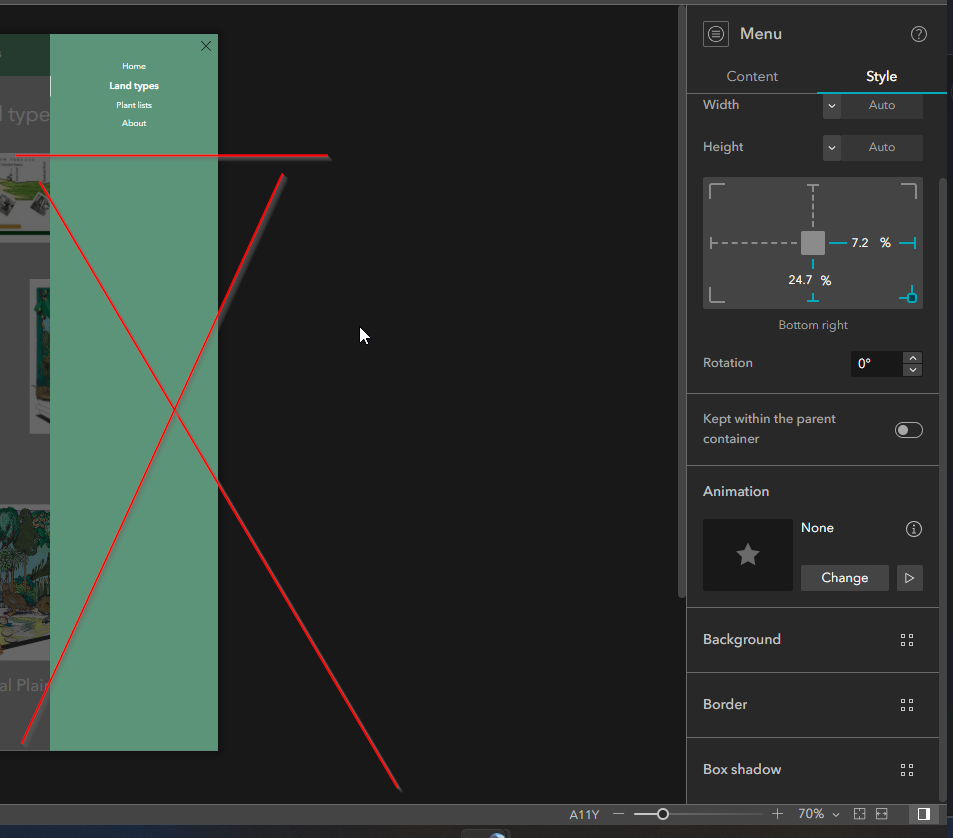Open the Height unit dropdown
This screenshot has height=838, width=953.
click(831, 147)
